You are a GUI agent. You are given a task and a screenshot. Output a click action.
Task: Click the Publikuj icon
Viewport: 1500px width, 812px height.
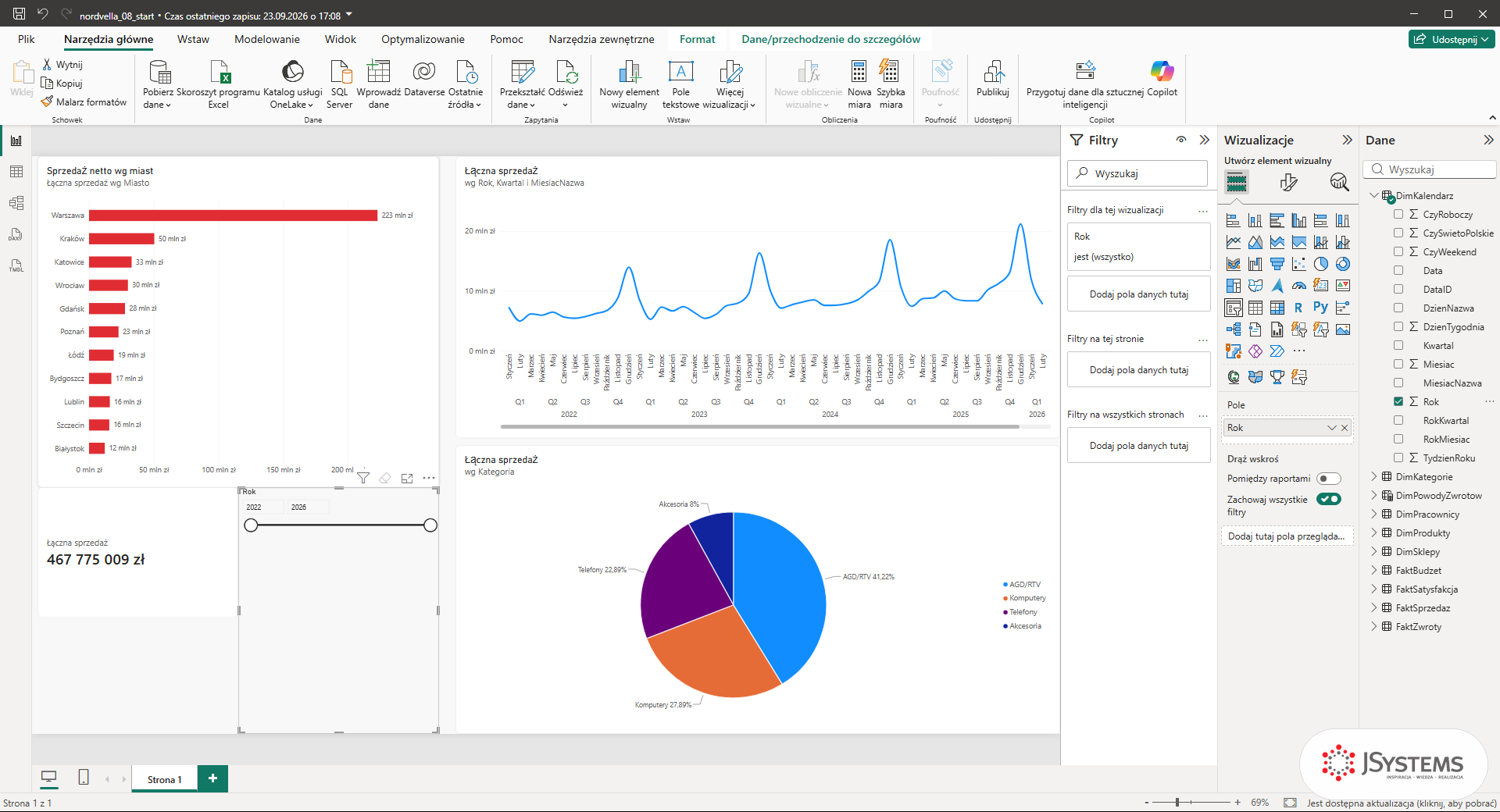[993, 72]
